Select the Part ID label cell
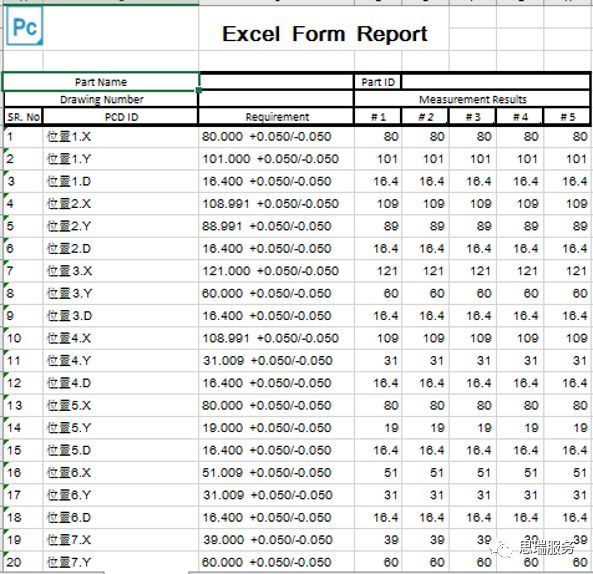This screenshot has width=593, height=574. pyautogui.click(x=377, y=82)
